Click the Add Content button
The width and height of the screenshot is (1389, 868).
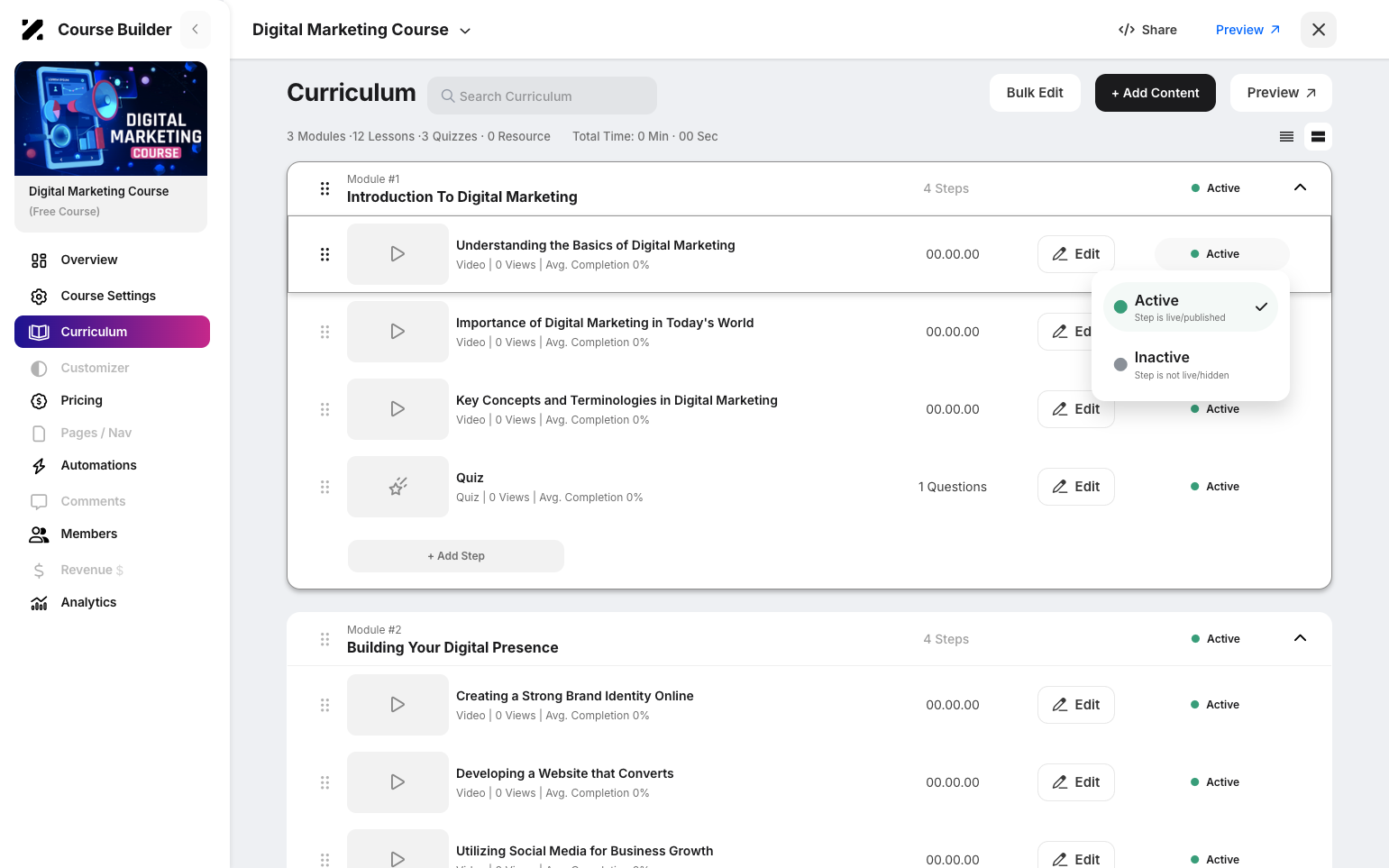[x=1155, y=93]
